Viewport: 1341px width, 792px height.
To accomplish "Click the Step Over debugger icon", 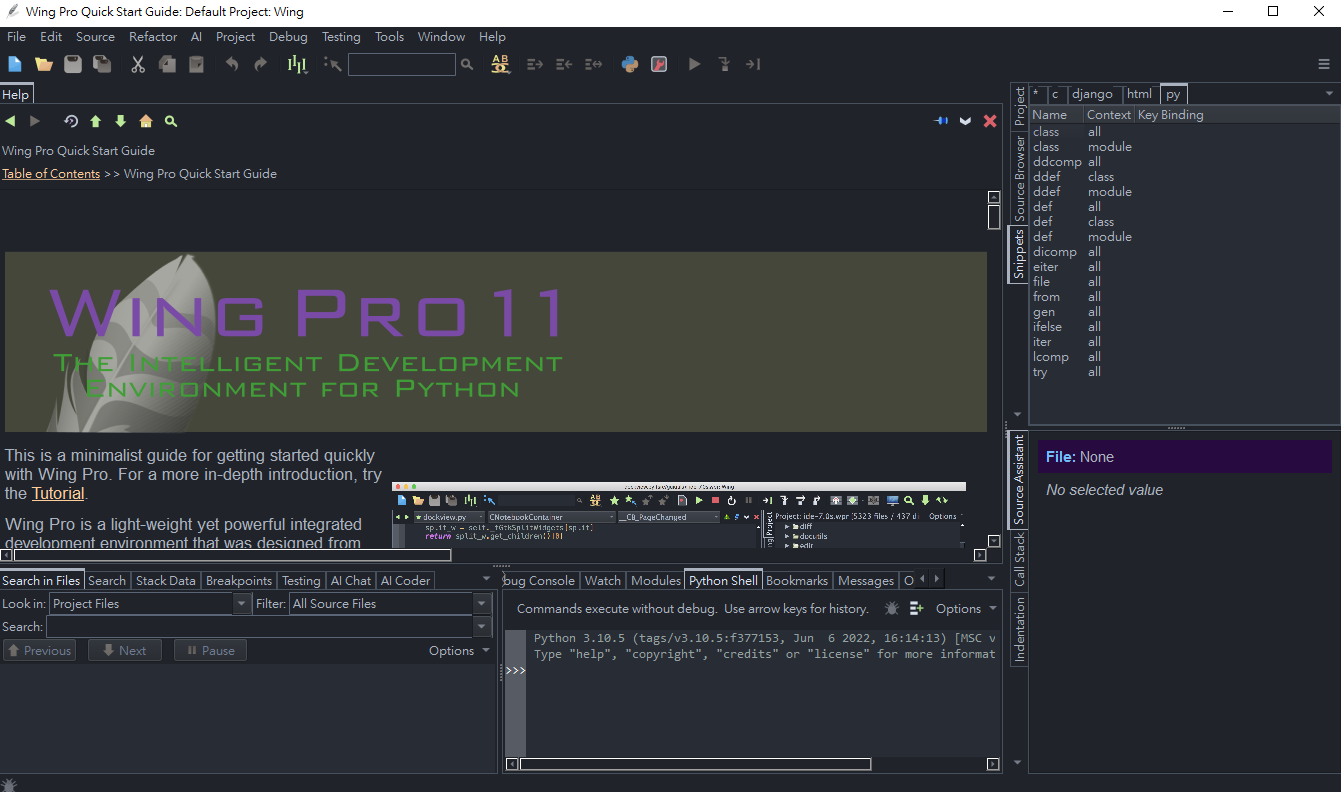I will tap(753, 64).
